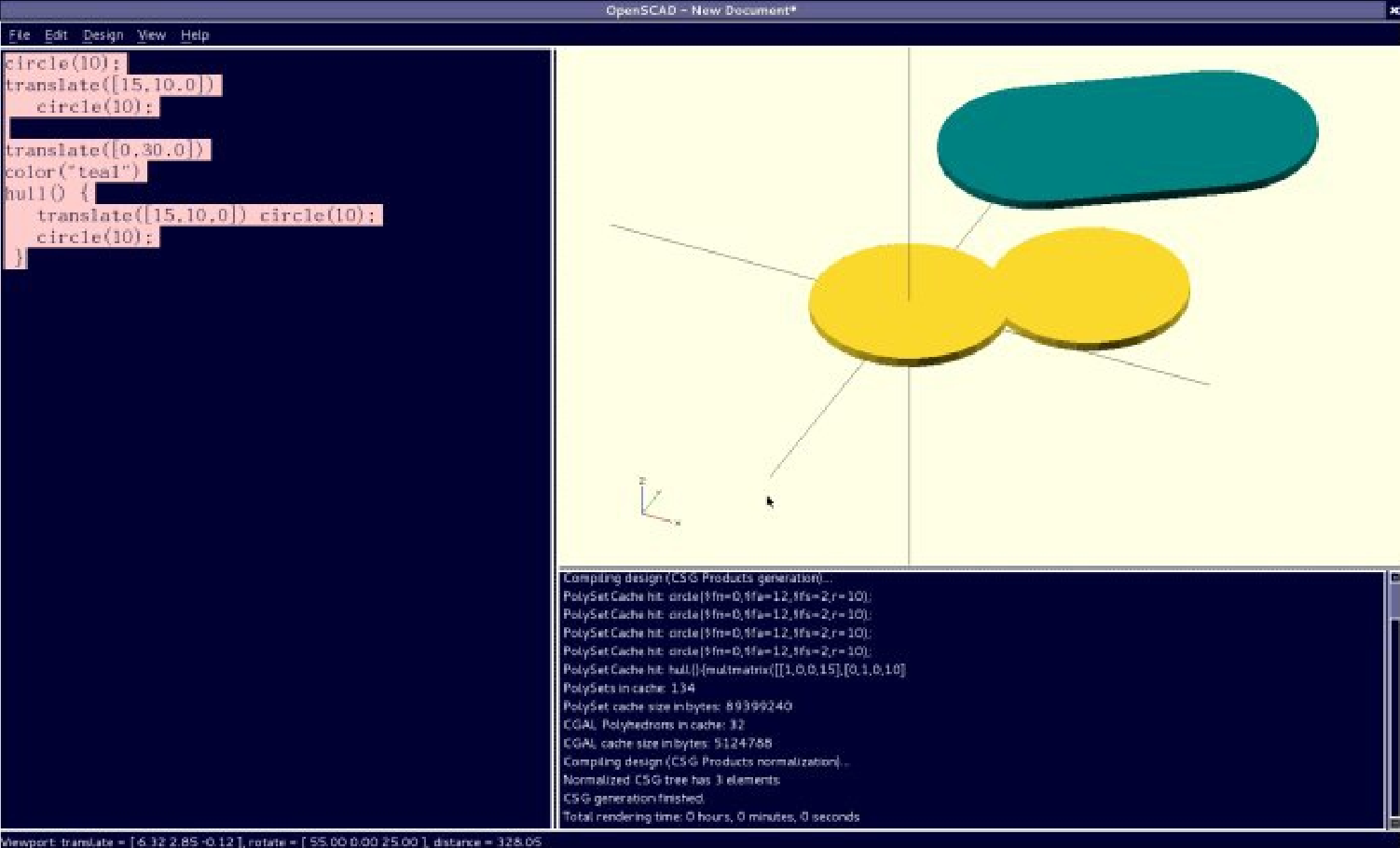Place cursor on the color("teal") code line
The width and height of the screenshot is (1400, 848).
click(73, 172)
